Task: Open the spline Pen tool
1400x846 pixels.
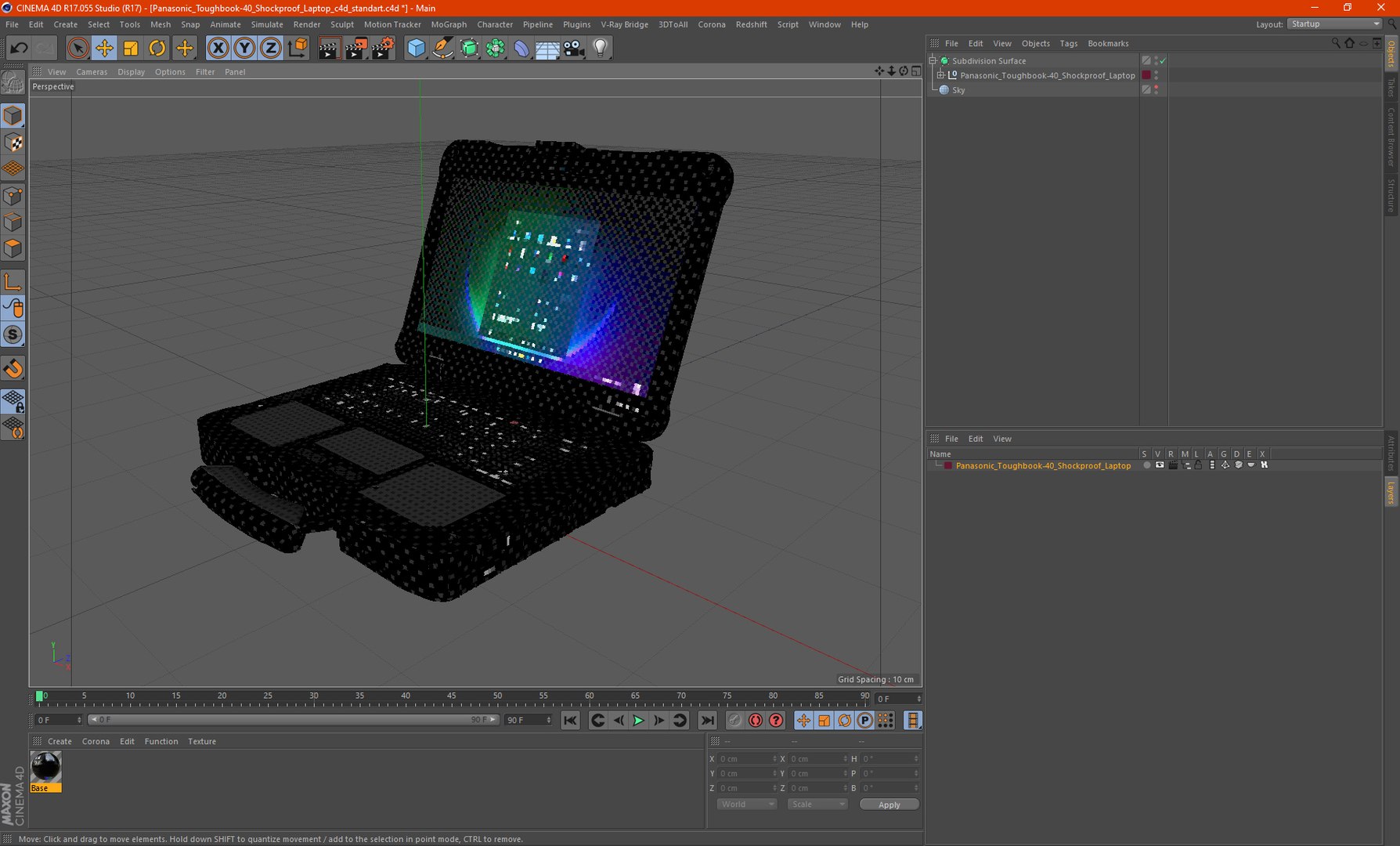Action: 442,49
